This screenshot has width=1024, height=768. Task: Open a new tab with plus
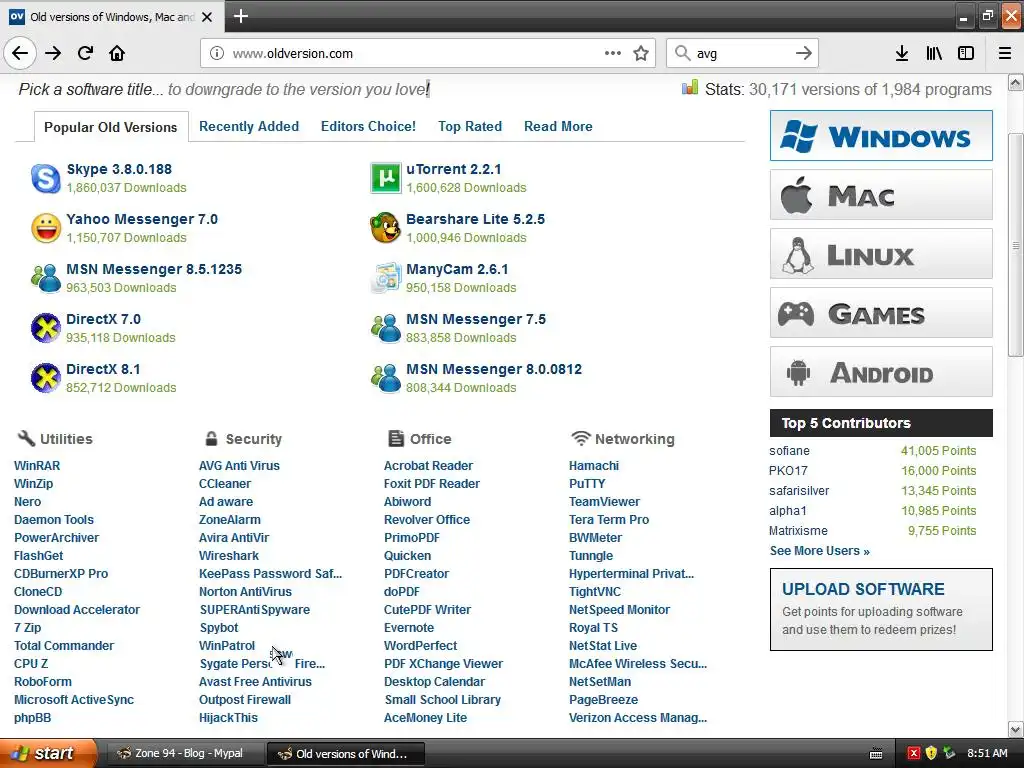240,16
